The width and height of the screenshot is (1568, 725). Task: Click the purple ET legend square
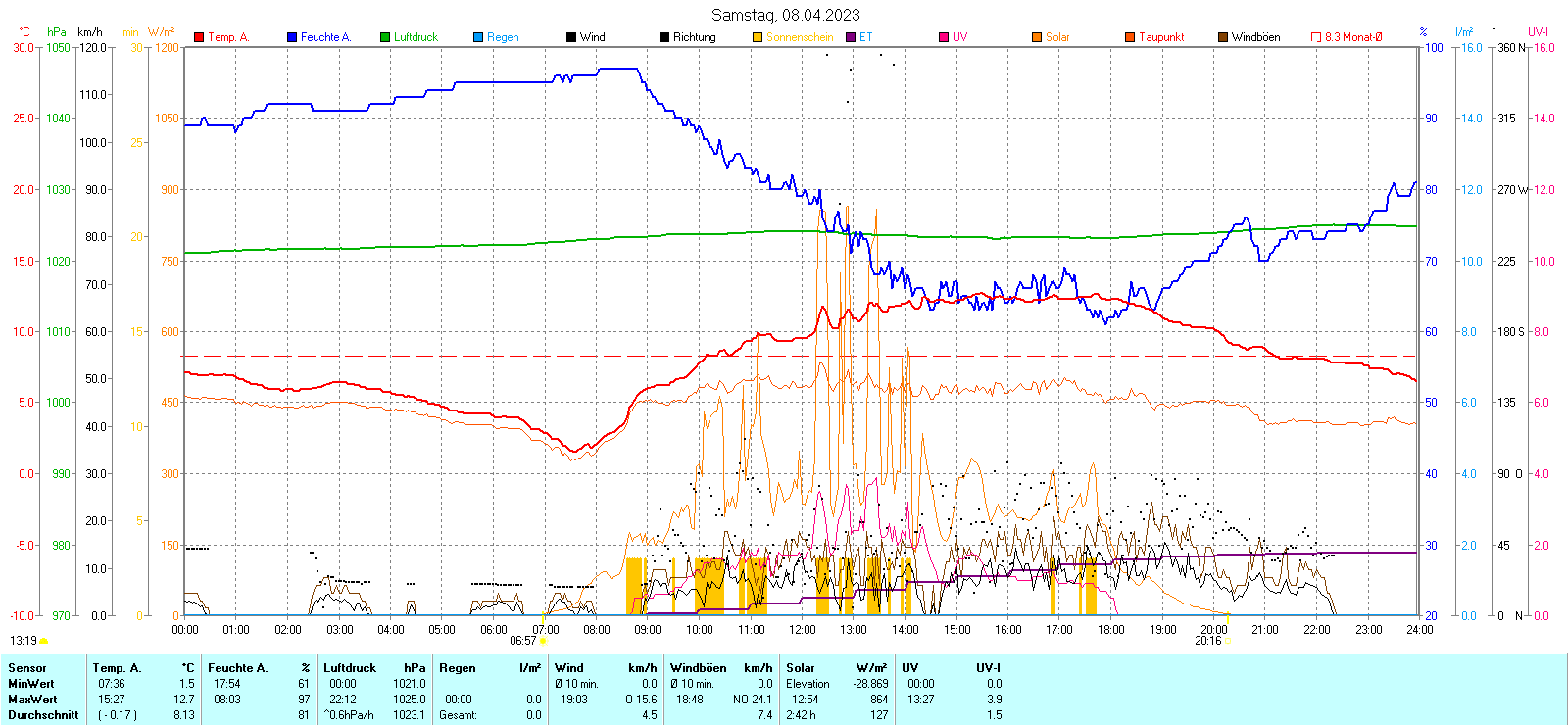tap(851, 37)
